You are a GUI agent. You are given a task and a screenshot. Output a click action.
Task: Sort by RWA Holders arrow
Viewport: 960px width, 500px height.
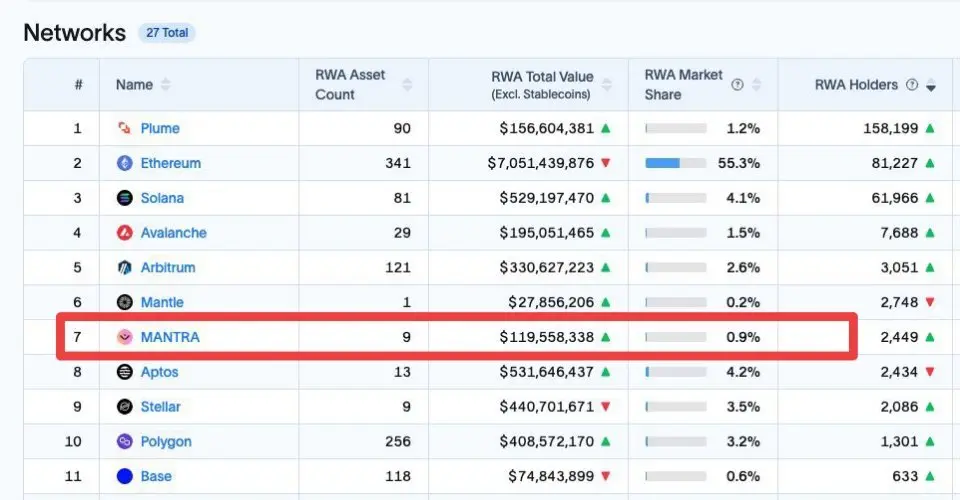tap(931, 86)
